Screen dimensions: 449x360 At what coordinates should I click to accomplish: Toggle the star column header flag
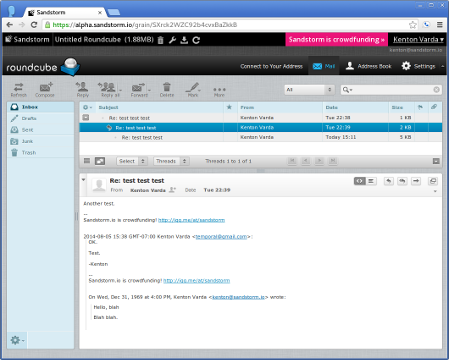[x=229, y=107]
